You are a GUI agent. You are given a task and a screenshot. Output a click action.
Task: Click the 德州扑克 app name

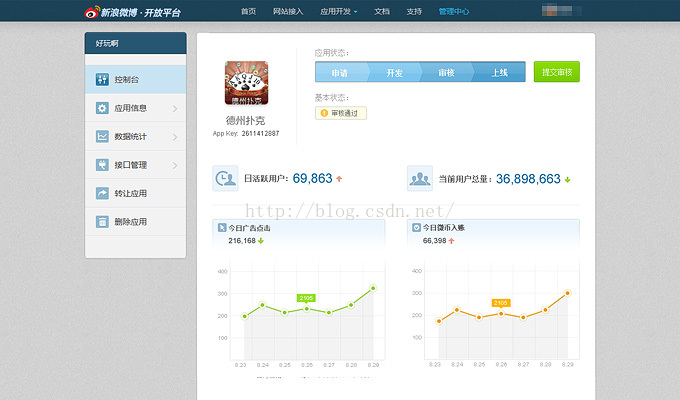pyautogui.click(x=245, y=120)
